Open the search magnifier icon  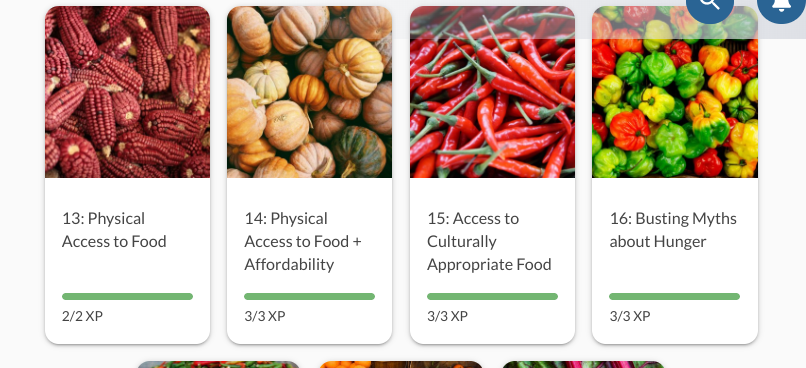click(x=710, y=5)
